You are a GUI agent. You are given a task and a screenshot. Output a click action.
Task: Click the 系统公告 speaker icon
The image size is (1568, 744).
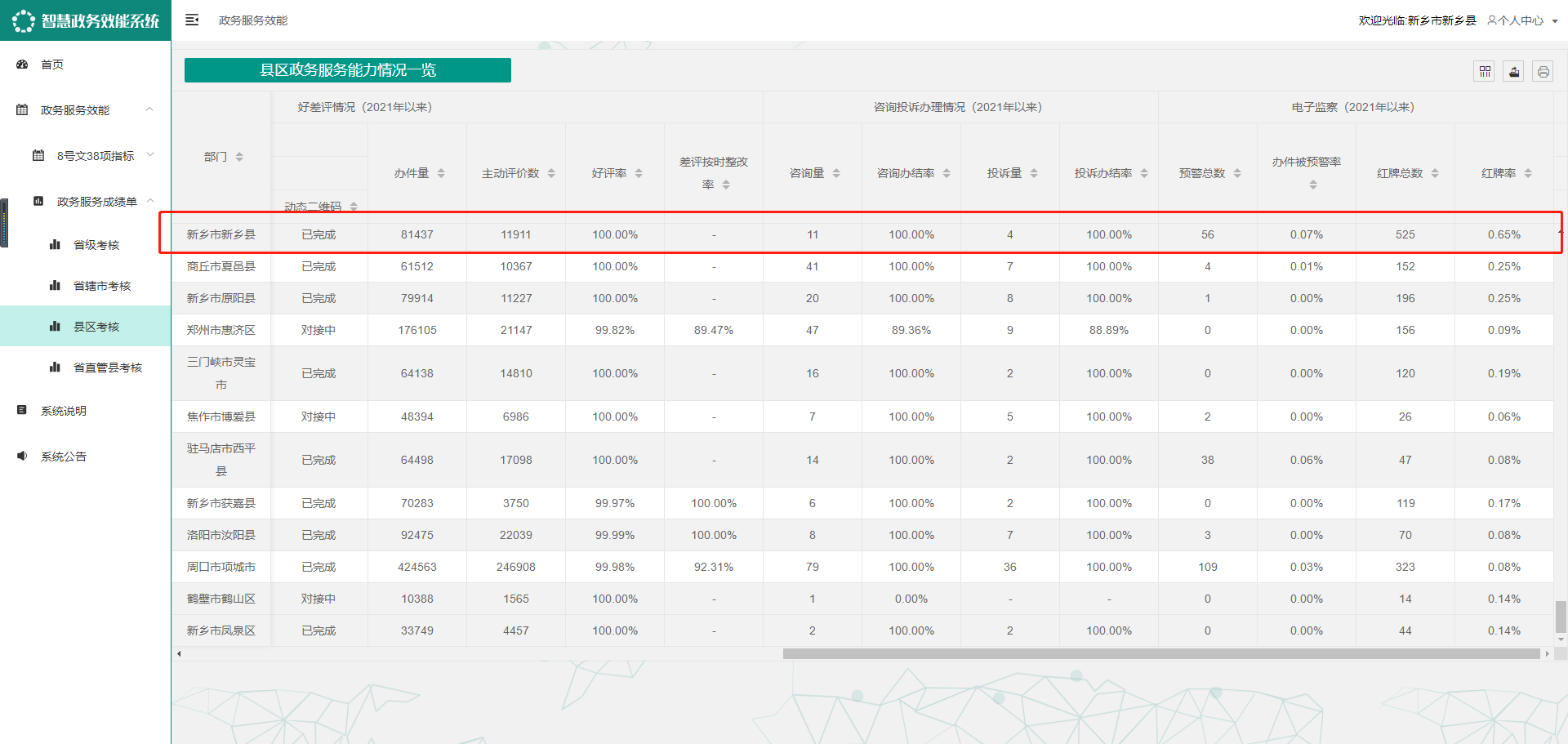pos(22,456)
